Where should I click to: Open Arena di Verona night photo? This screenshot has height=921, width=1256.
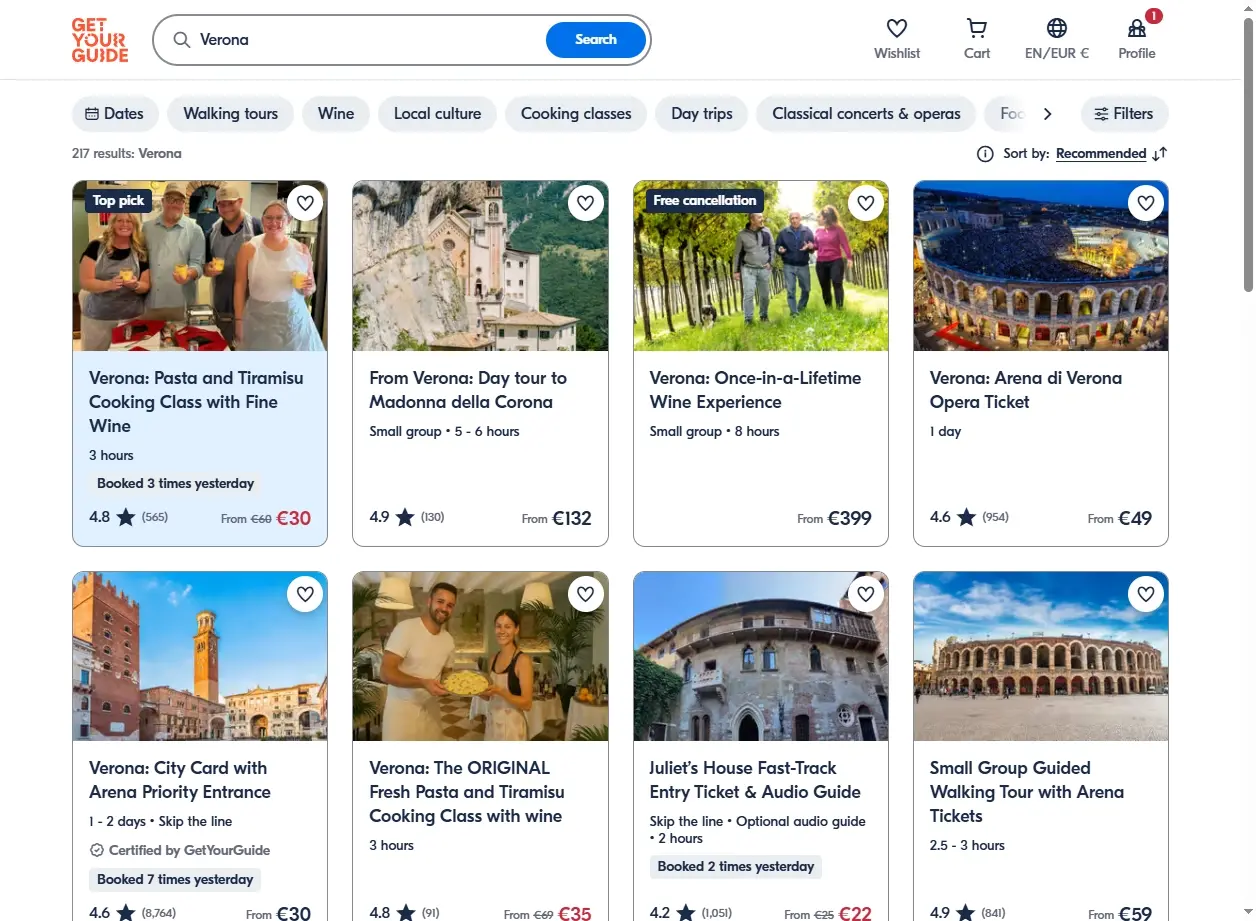[1041, 266]
